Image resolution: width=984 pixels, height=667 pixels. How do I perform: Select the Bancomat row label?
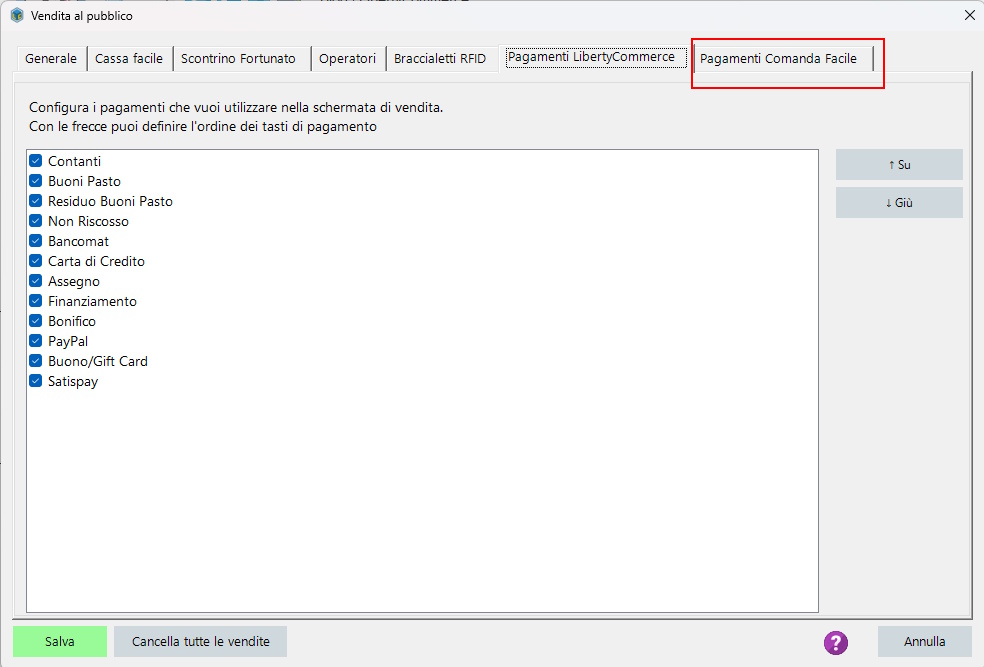click(78, 242)
